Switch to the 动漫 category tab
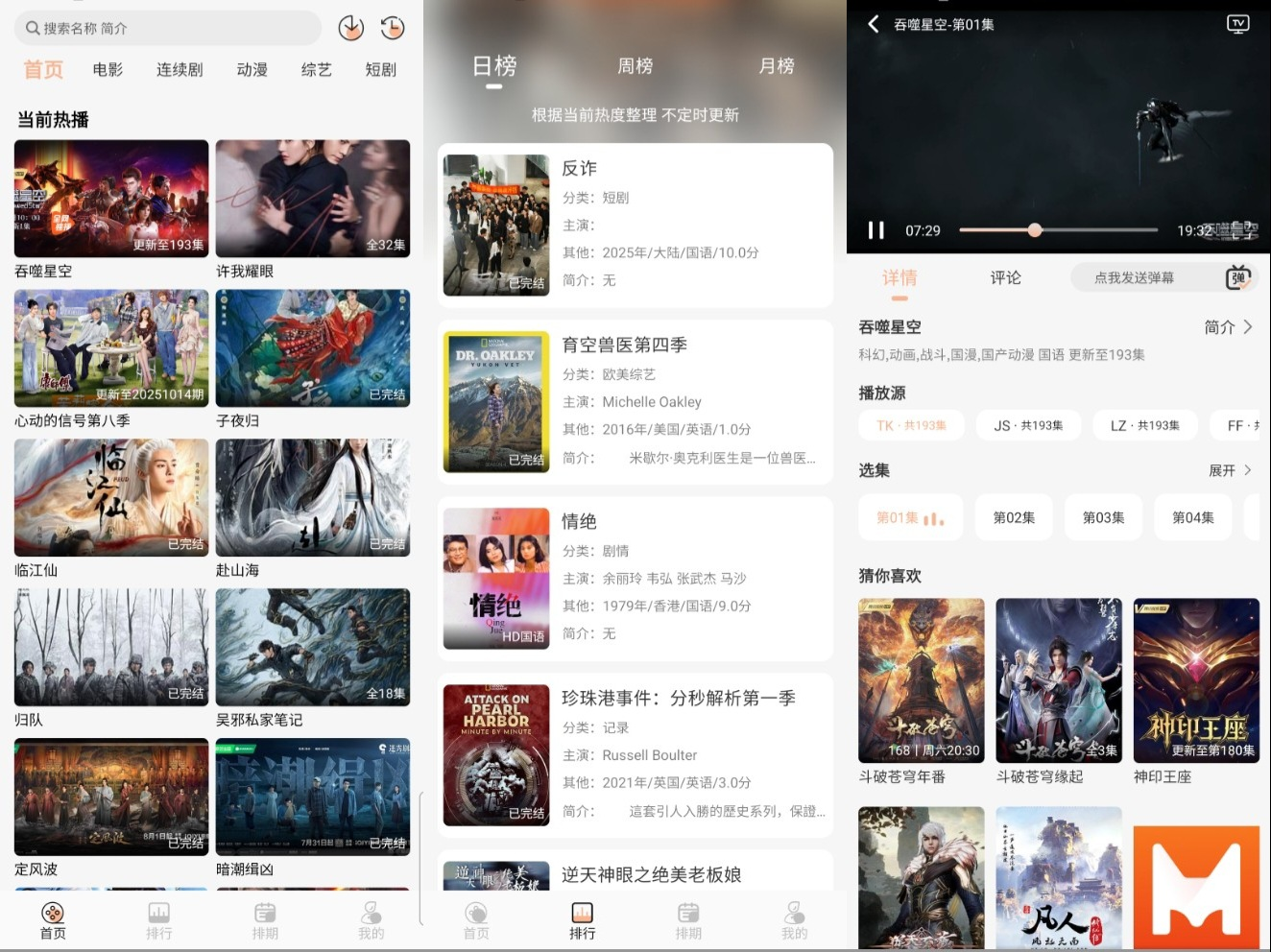 click(252, 69)
